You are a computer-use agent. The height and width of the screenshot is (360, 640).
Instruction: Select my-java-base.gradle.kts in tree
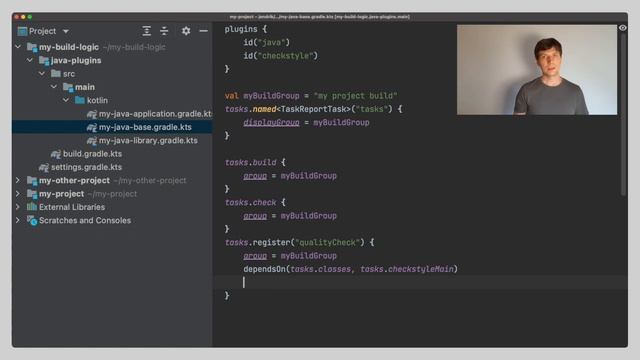(145, 127)
